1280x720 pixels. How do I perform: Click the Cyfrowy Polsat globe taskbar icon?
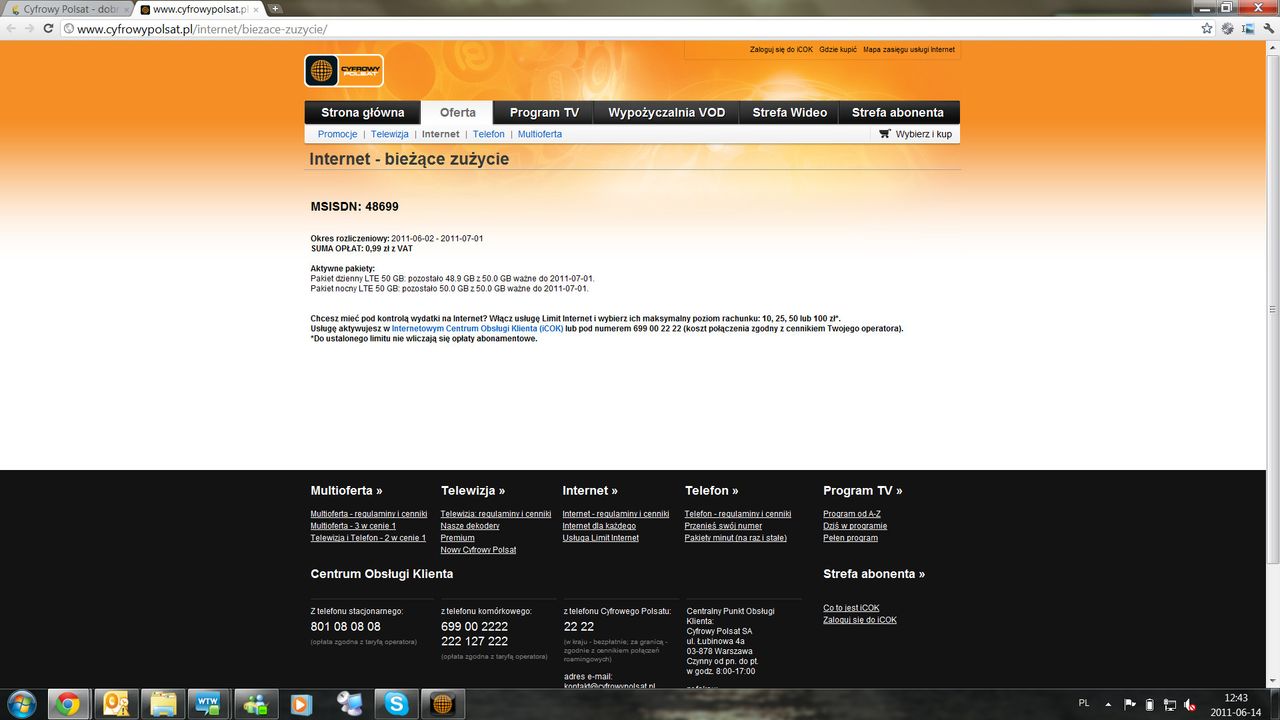pos(443,704)
